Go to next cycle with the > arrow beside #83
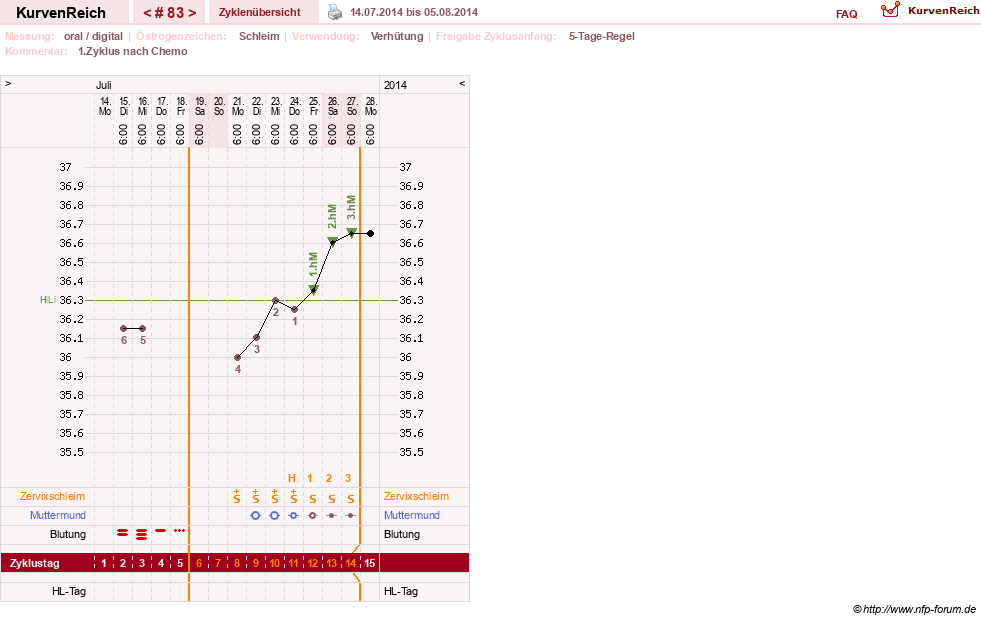 tap(192, 13)
